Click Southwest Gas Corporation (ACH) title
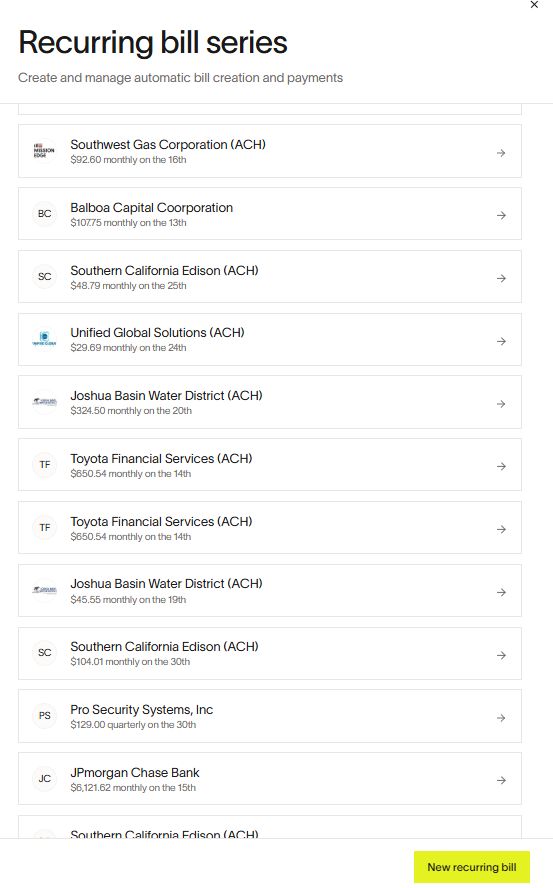 (x=168, y=145)
